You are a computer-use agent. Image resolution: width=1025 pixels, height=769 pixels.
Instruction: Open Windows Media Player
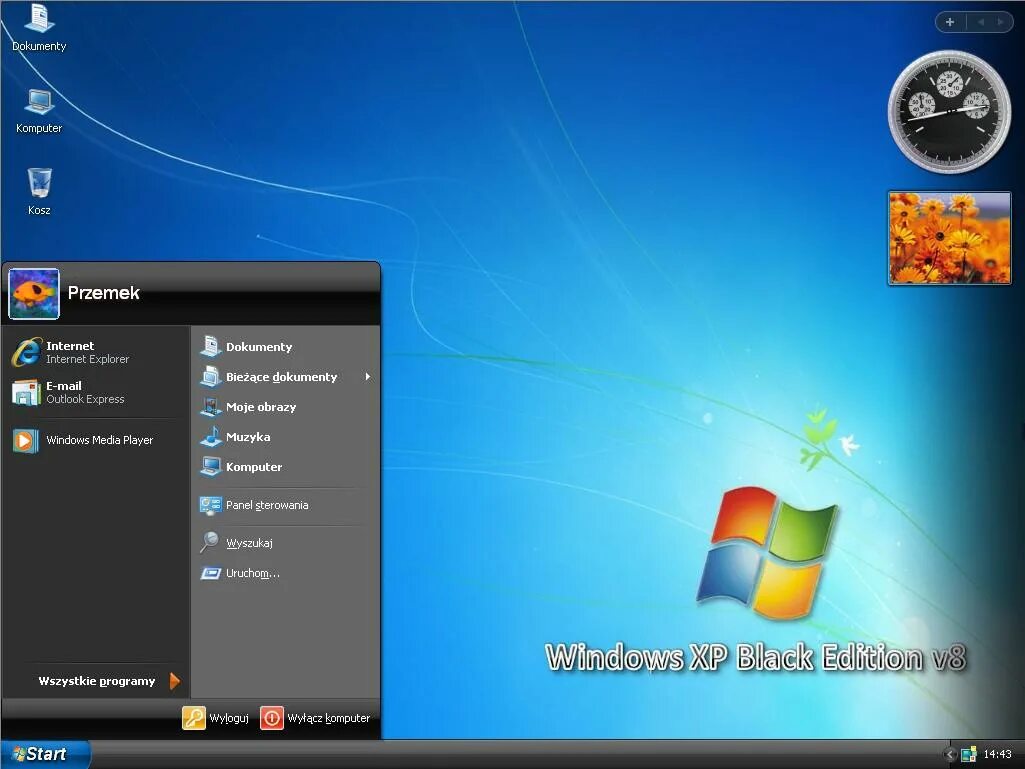[x=100, y=439]
